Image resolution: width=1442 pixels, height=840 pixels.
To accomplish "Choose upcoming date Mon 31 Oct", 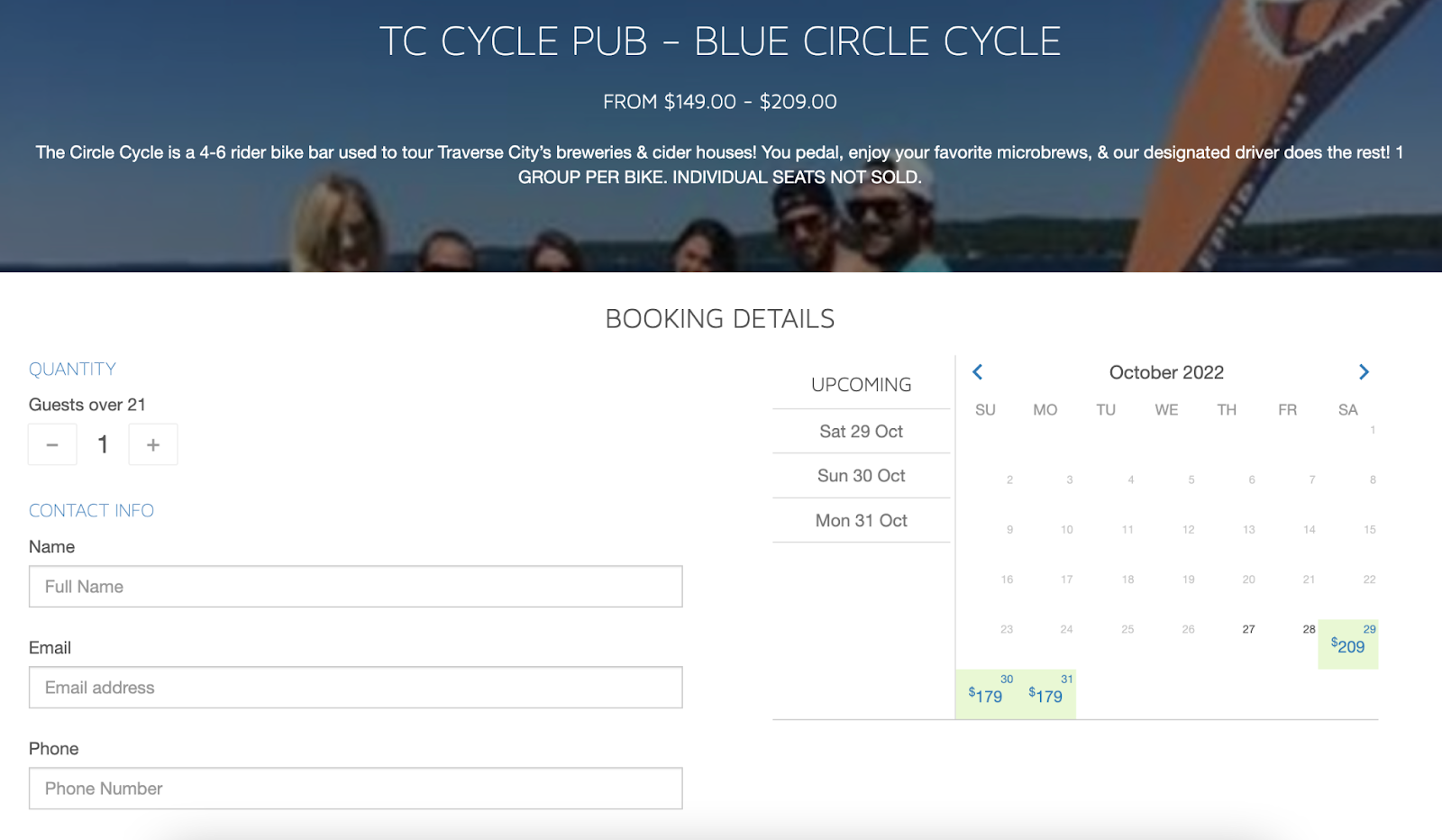I will (862, 521).
